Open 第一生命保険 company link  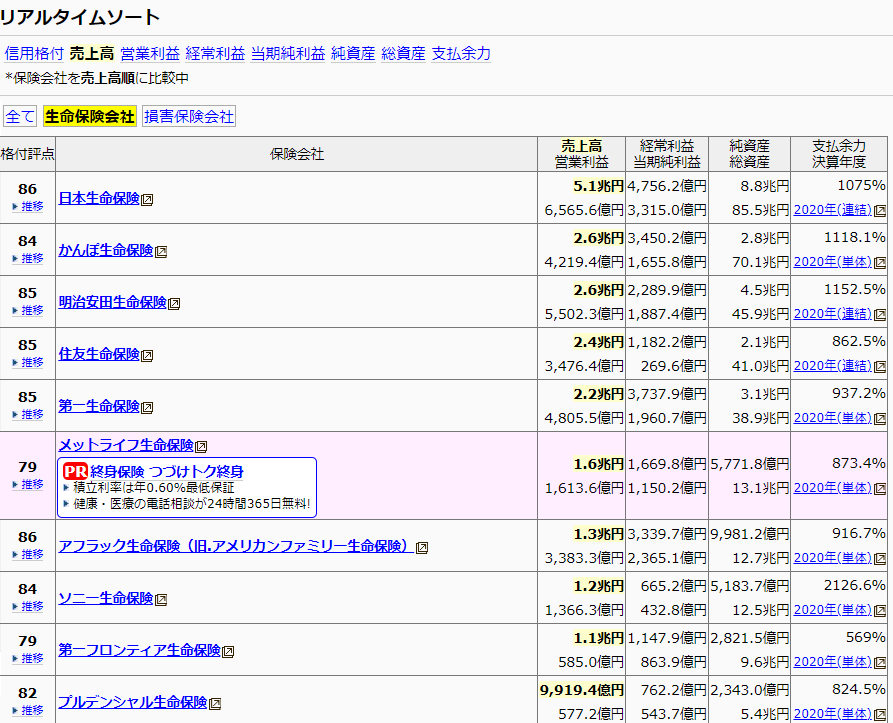pos(99,406)
